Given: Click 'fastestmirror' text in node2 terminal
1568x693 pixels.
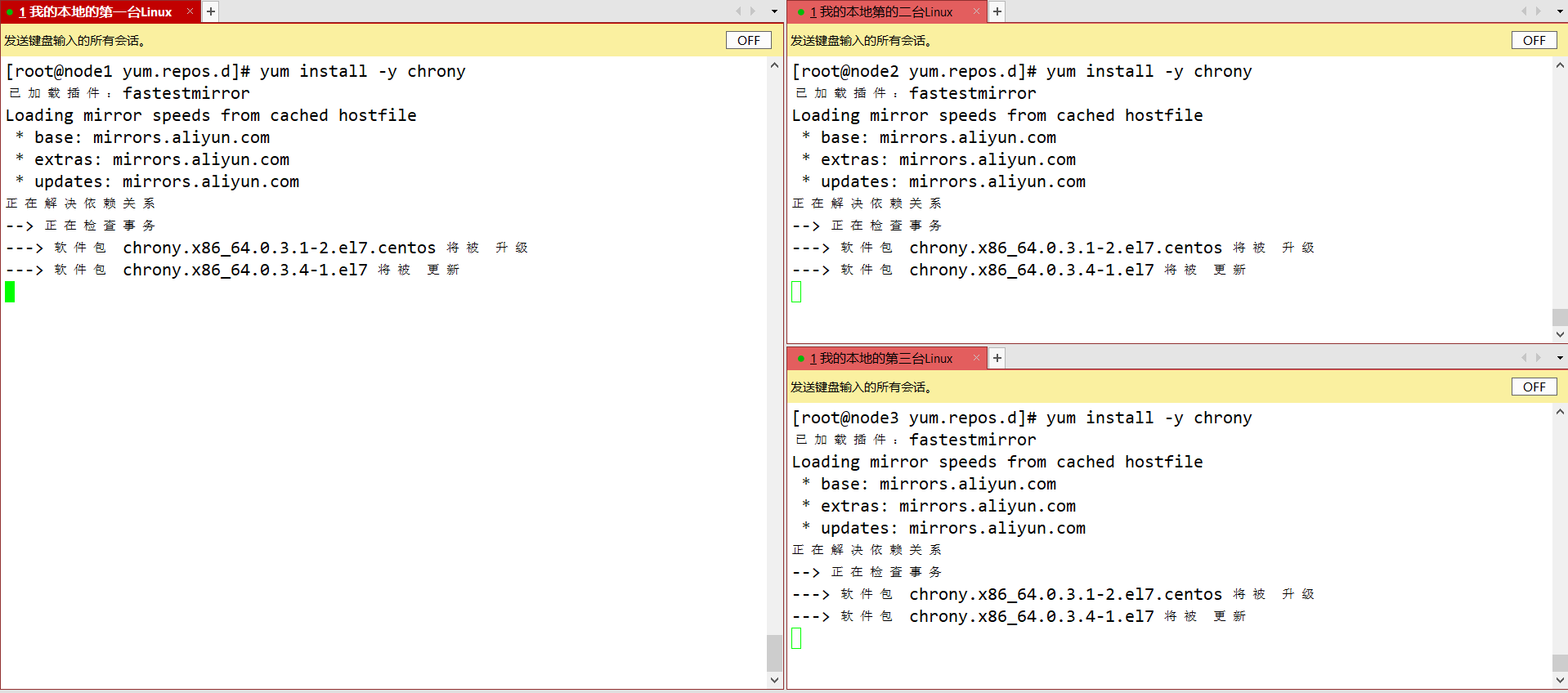Looking at the screenshot, I should coord(973,93).
